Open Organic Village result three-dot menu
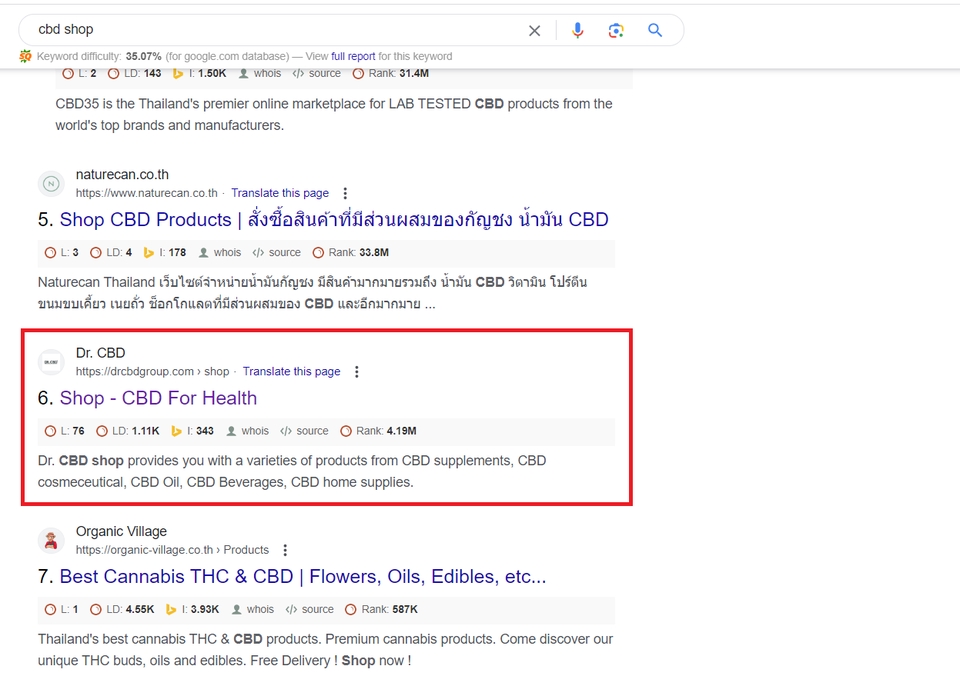 pos(285,550)
